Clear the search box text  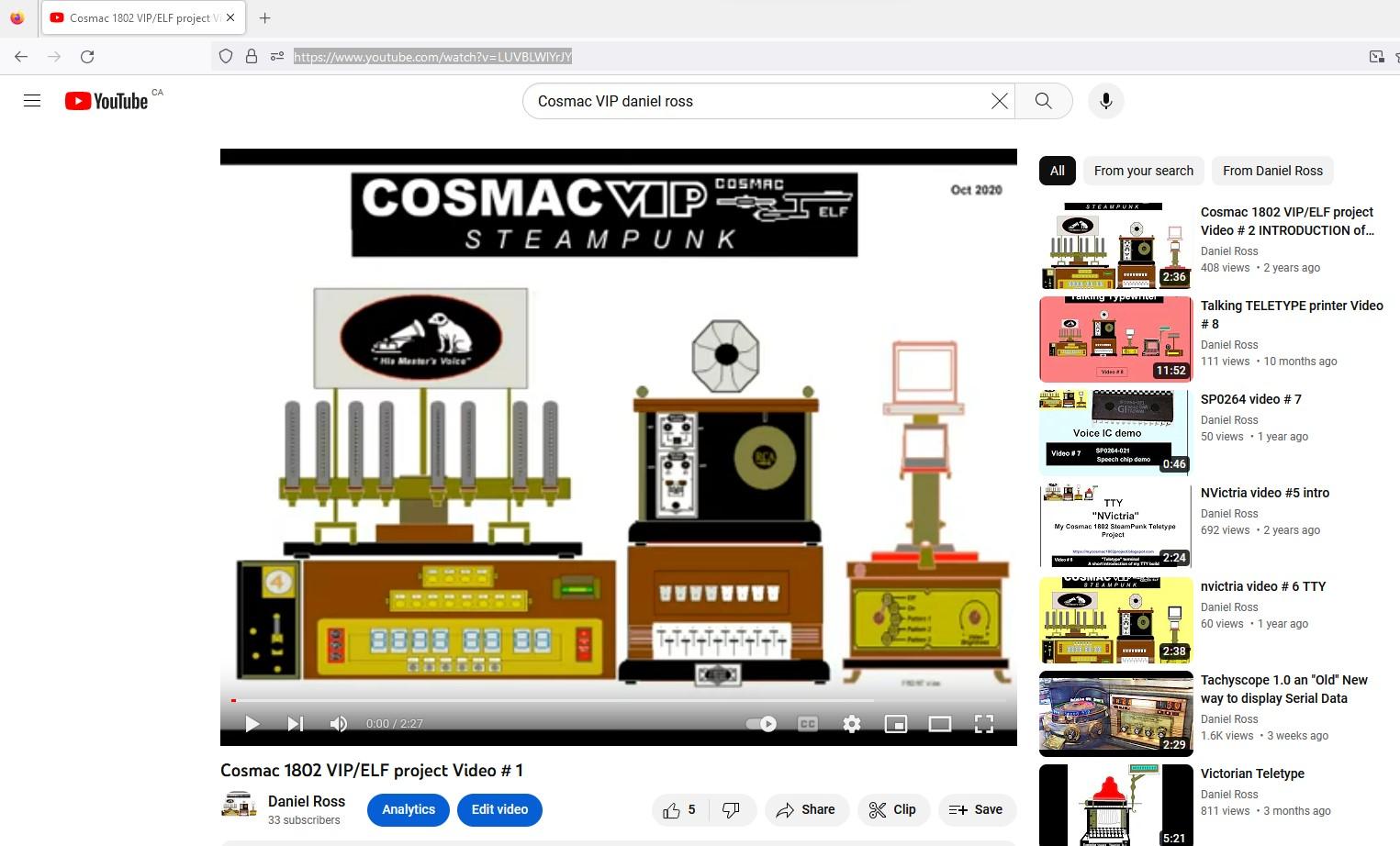point(1000,101)
